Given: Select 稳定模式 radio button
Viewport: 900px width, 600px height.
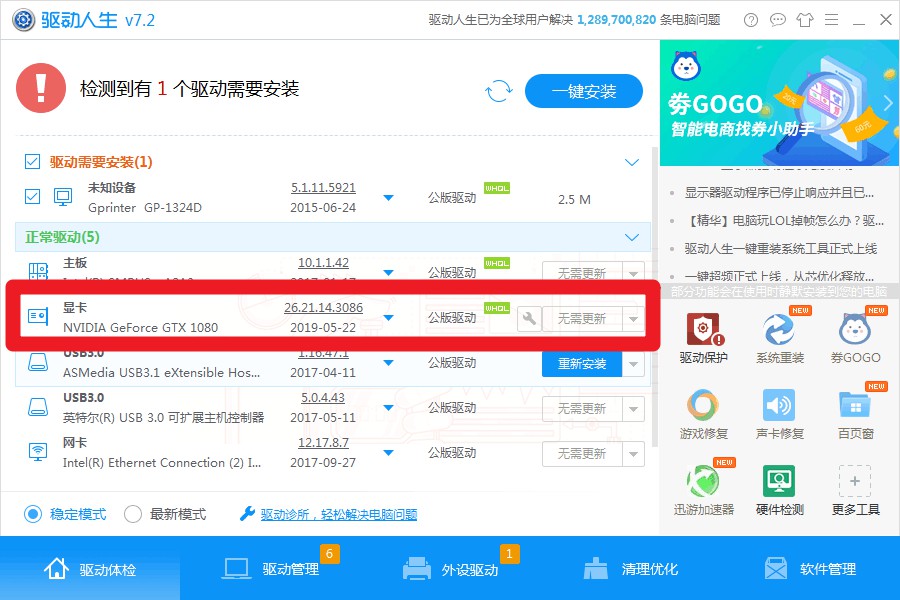Looking at the screenshot, I should coord(33,514).
